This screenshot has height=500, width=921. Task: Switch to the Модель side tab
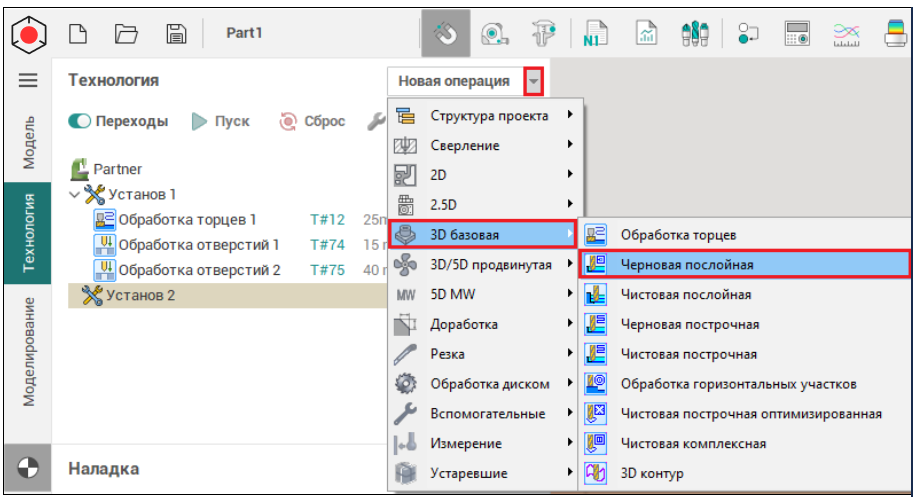click(28, 140)
